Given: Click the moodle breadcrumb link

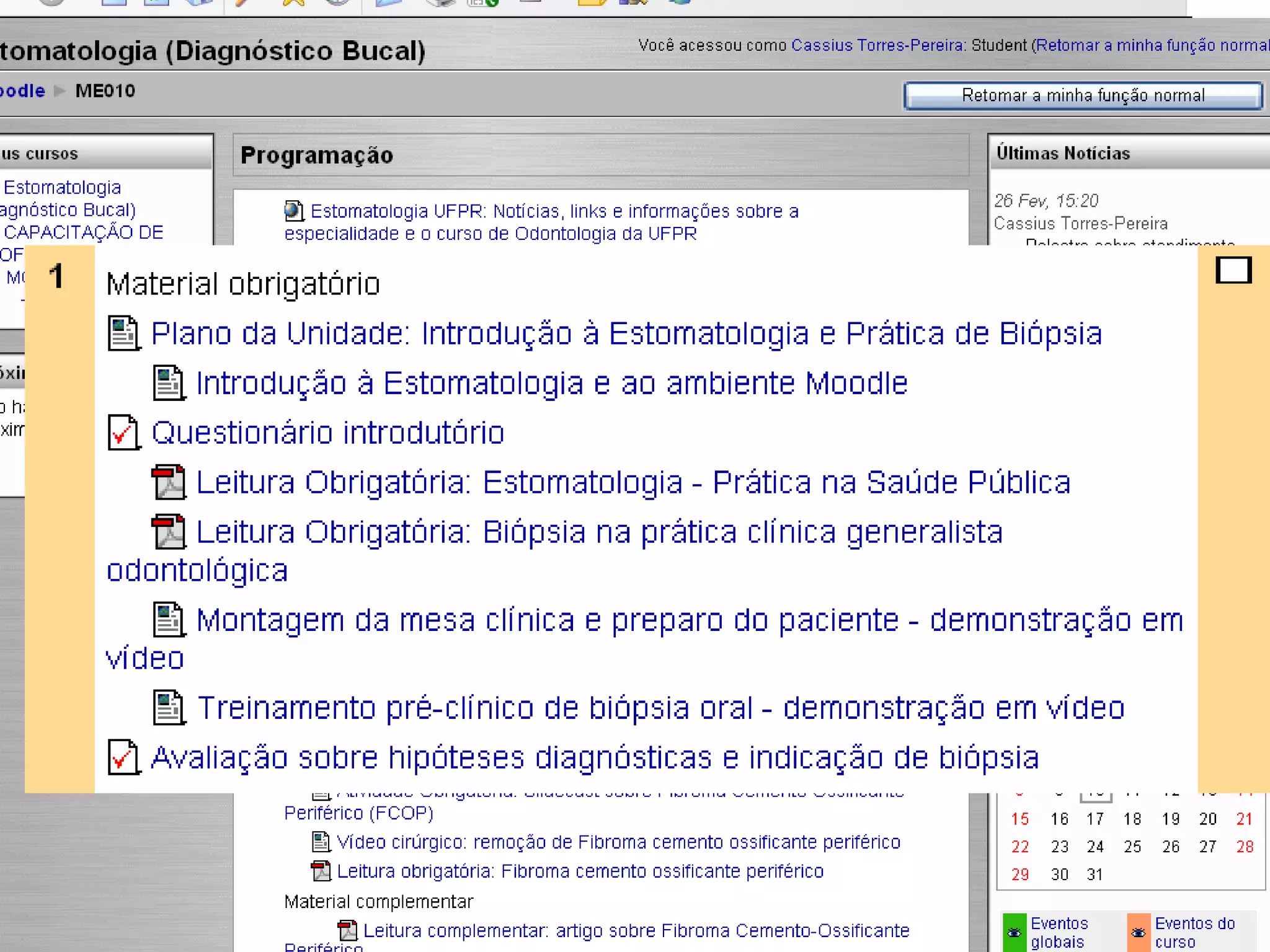Looking at the screenshot, I should point(22,91).
